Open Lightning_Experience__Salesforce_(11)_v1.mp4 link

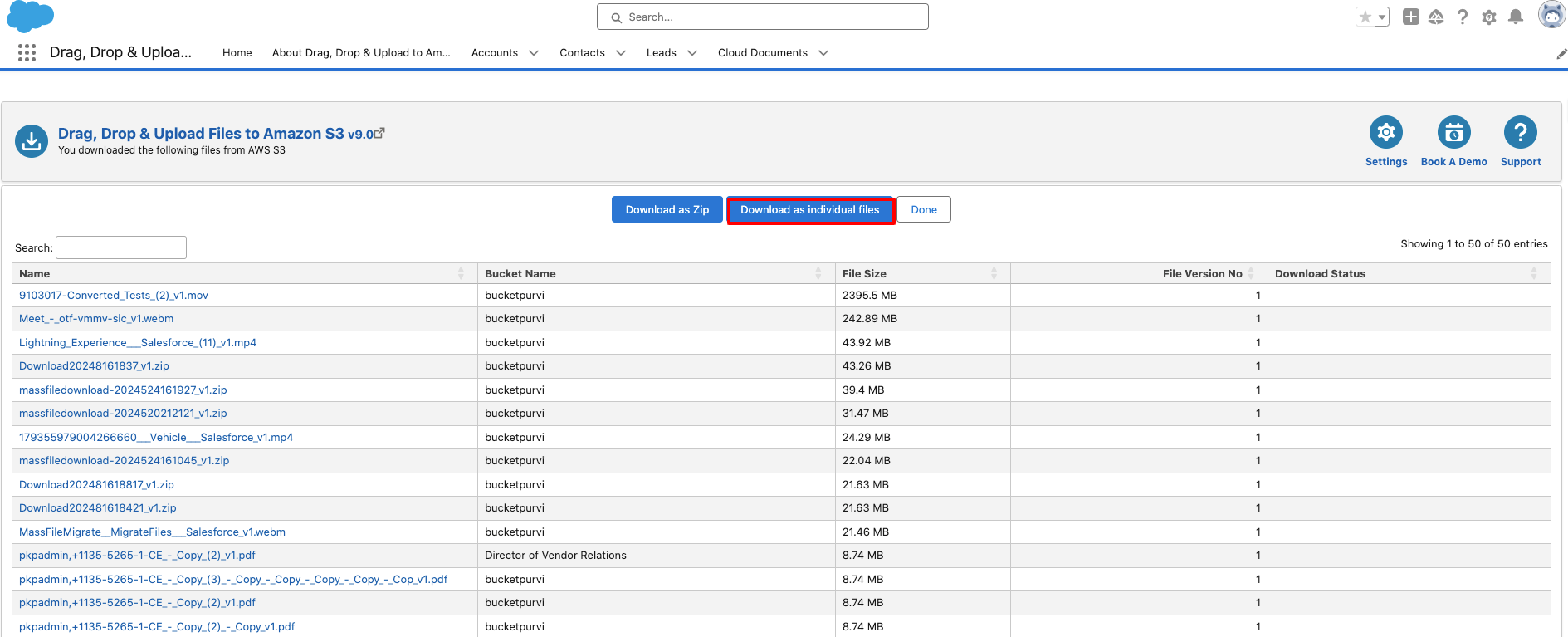tap(138, 343)
